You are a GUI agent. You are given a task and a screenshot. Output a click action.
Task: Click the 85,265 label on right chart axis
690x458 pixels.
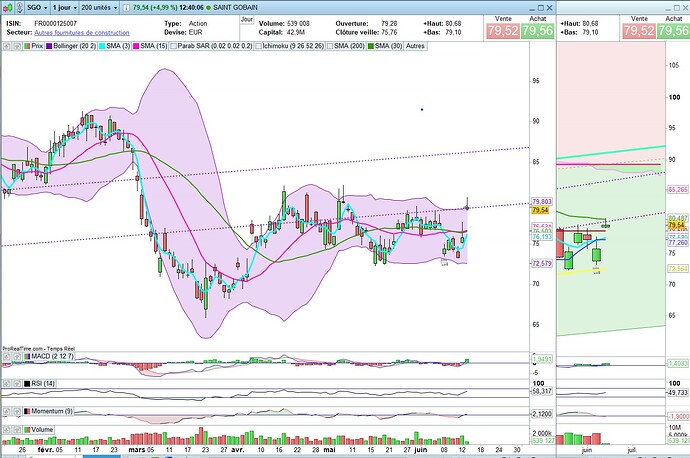click(x=678, y=190)
